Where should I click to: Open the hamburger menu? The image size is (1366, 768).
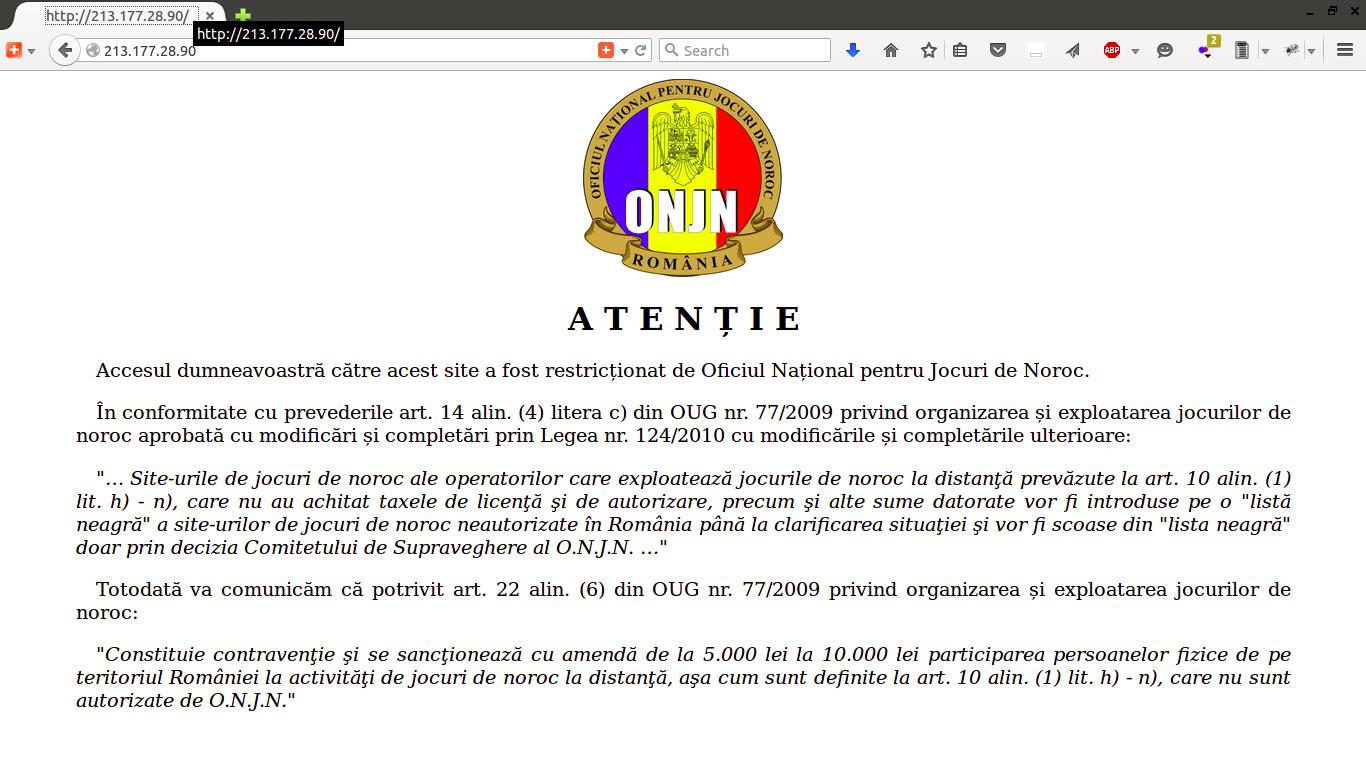tap(1345, 50)
